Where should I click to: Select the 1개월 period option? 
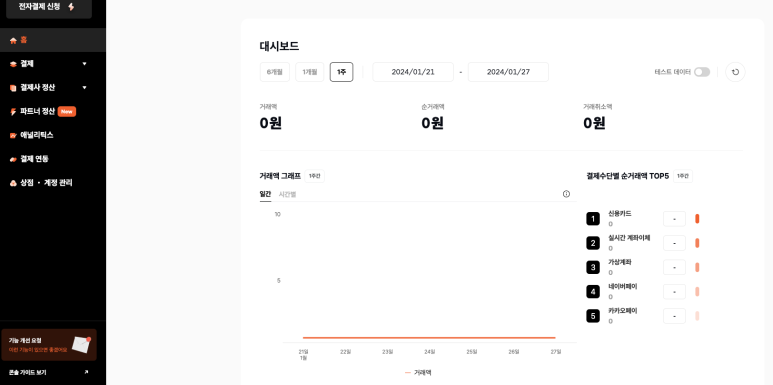coord(310,72)
